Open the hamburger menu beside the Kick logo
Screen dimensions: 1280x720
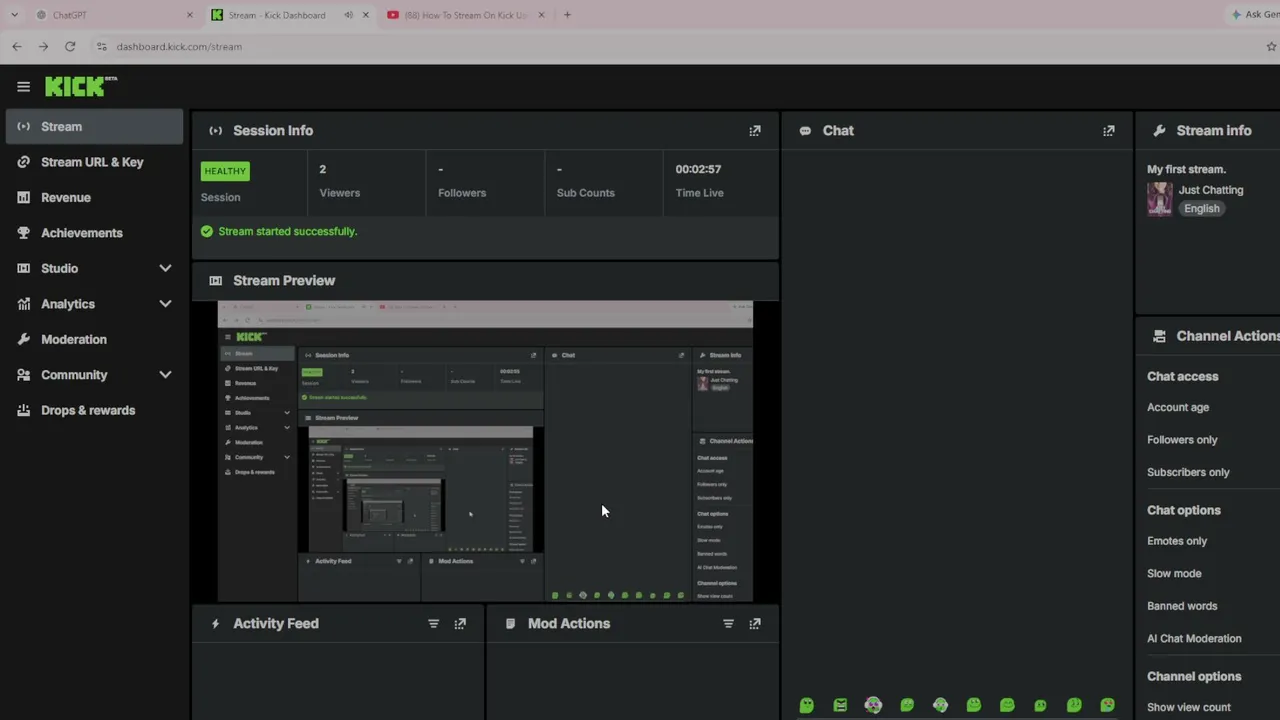23,87
